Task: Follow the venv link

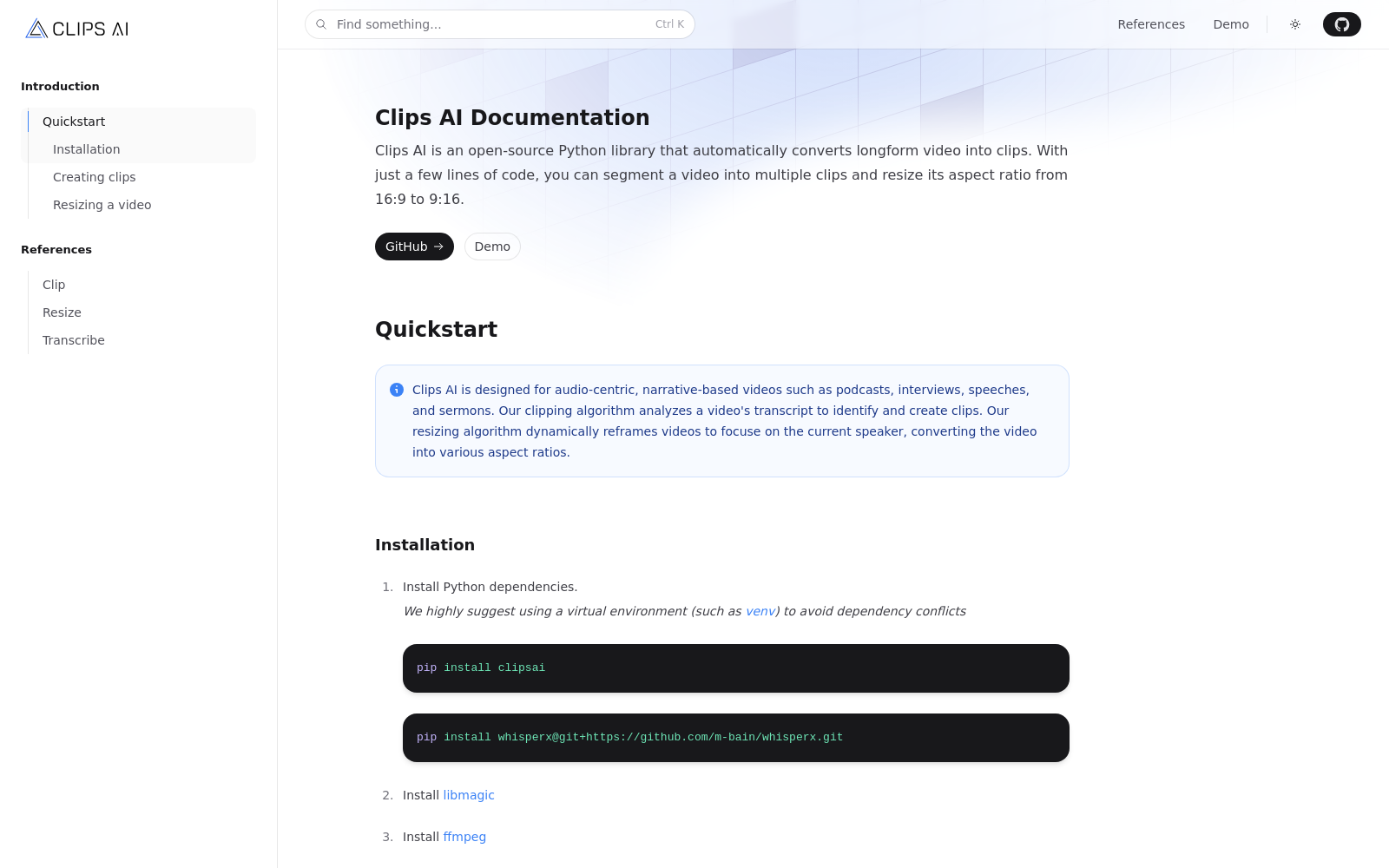Action: click(760, 611)
